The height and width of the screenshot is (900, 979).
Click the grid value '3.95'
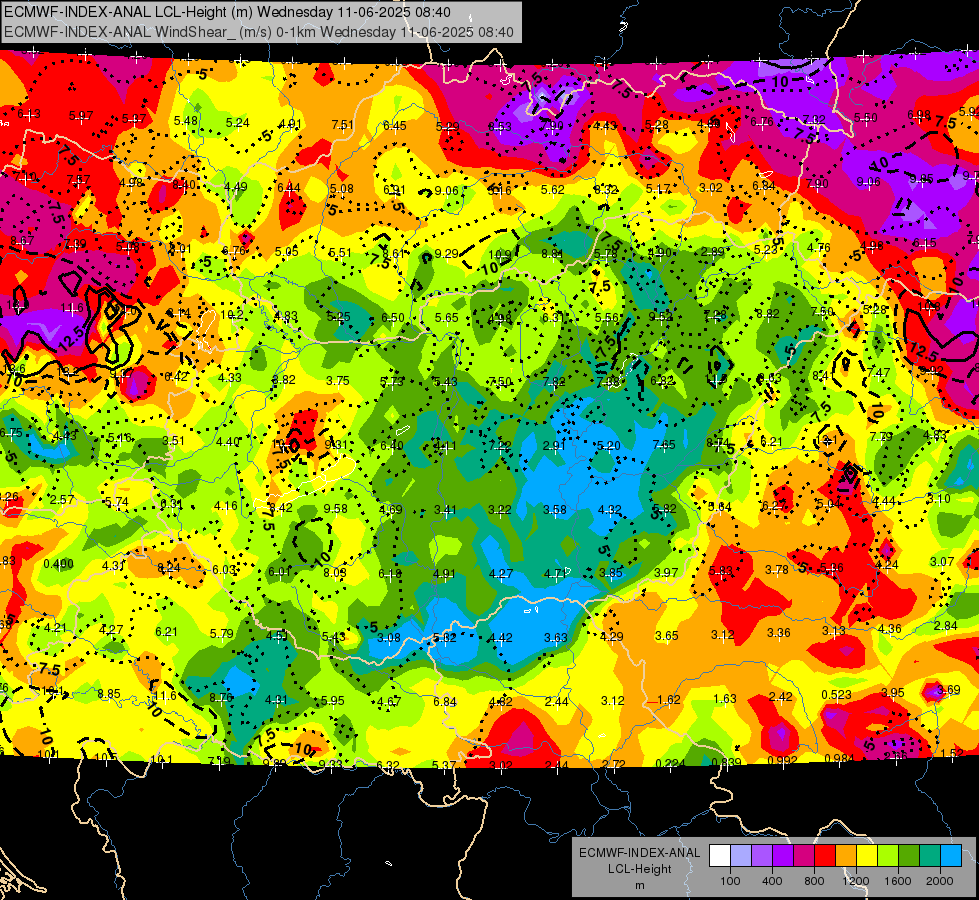point(893,692)
